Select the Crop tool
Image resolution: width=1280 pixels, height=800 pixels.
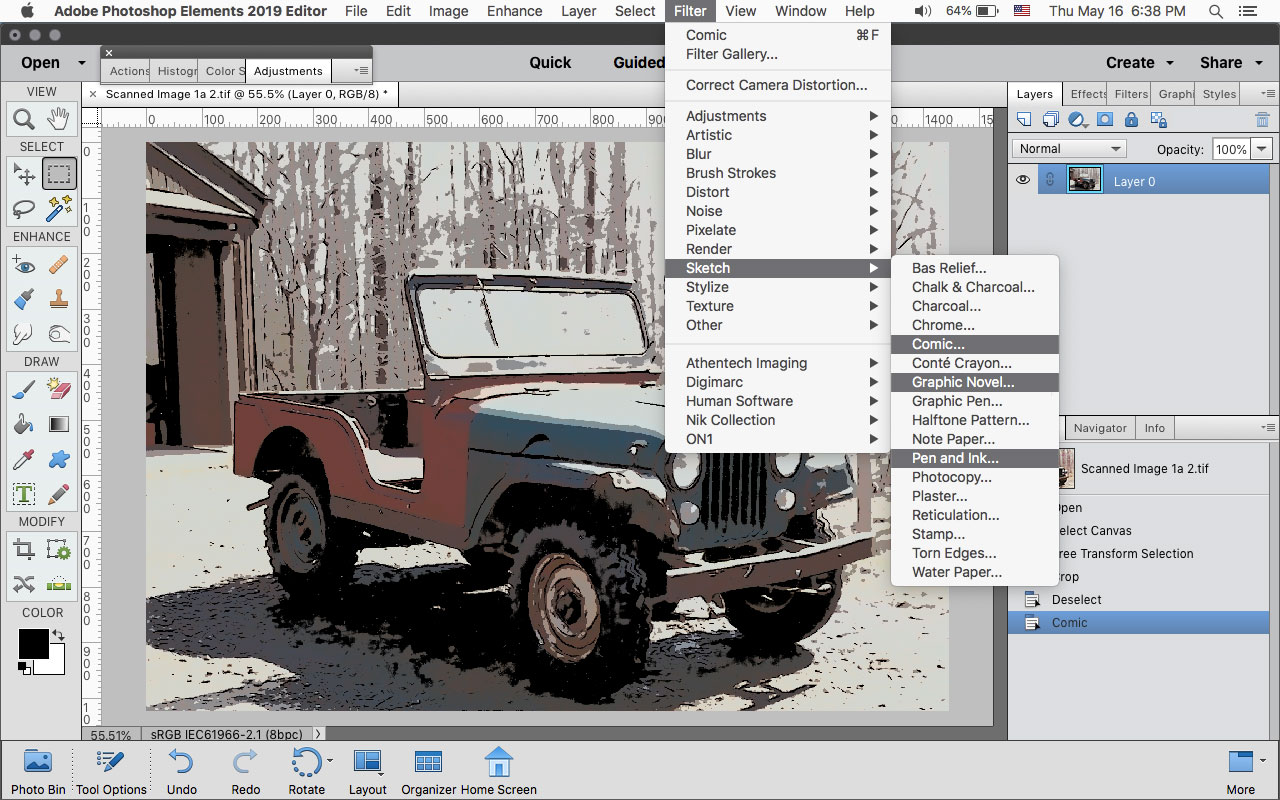click(x=24, y=549)
